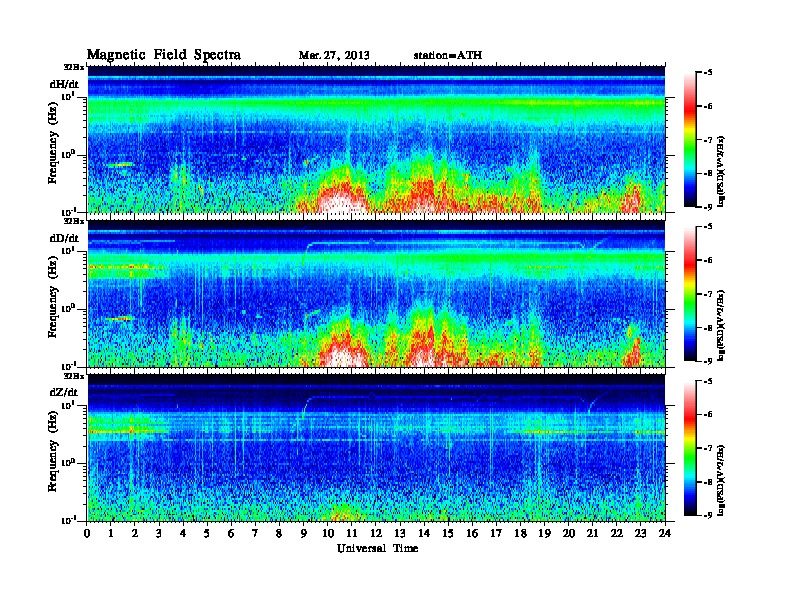
Task: Click the 32Hz label above the dH/dt panel
Action: click(74, 66)
